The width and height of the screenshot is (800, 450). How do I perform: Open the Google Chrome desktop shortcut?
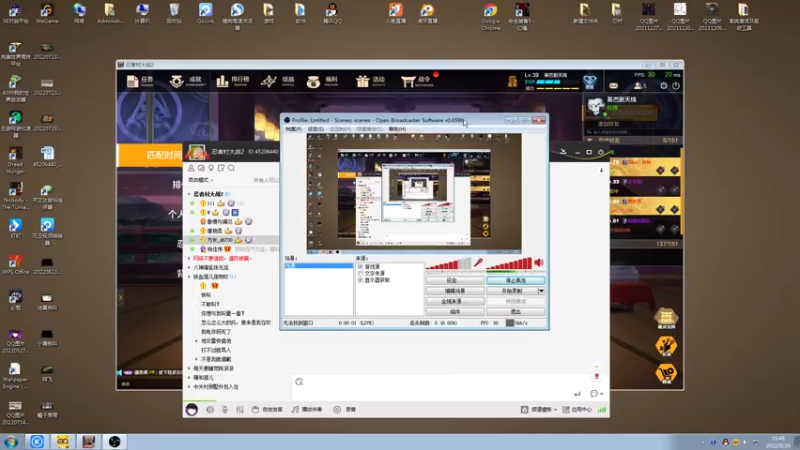490,16
